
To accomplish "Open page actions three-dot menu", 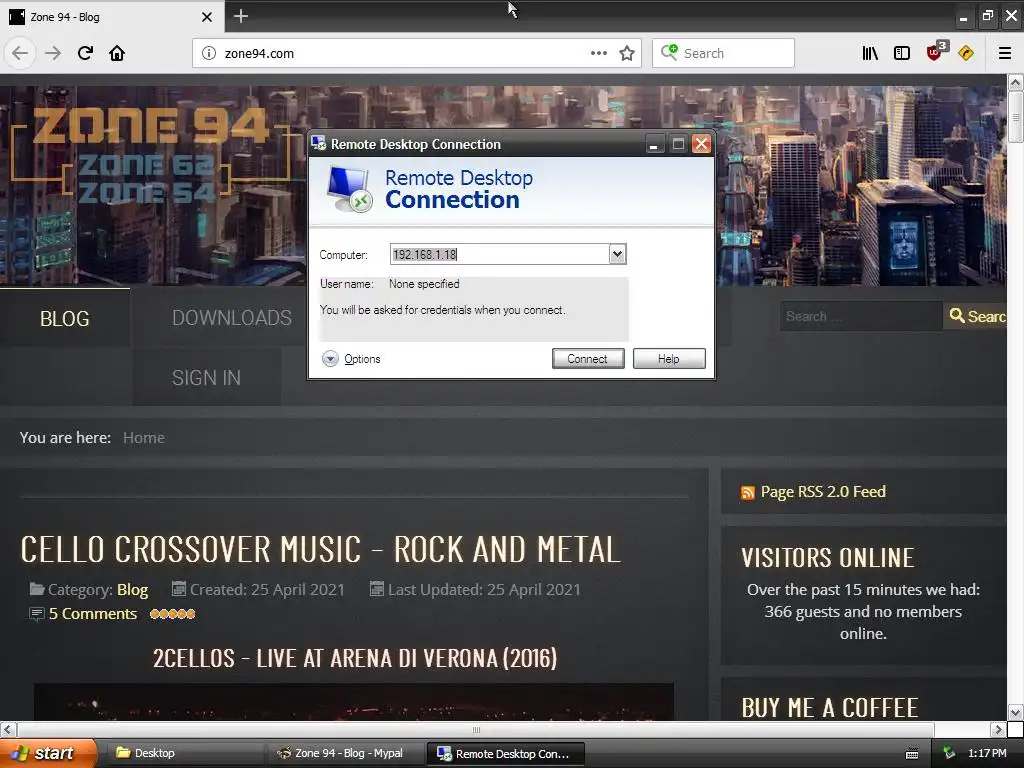I will (x=598, y=53).
